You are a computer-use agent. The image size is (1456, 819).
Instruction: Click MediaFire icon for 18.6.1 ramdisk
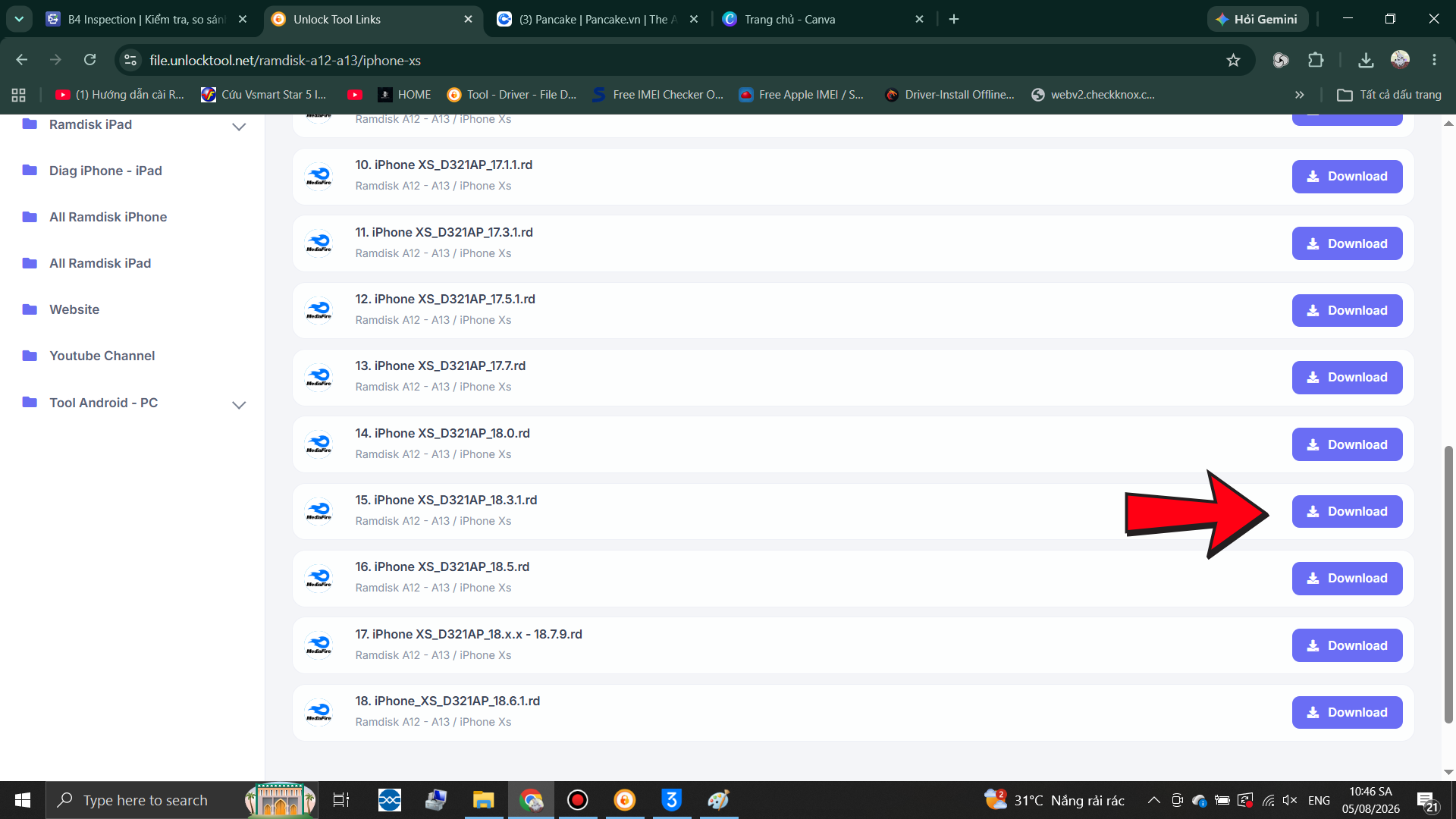(318, 712)
